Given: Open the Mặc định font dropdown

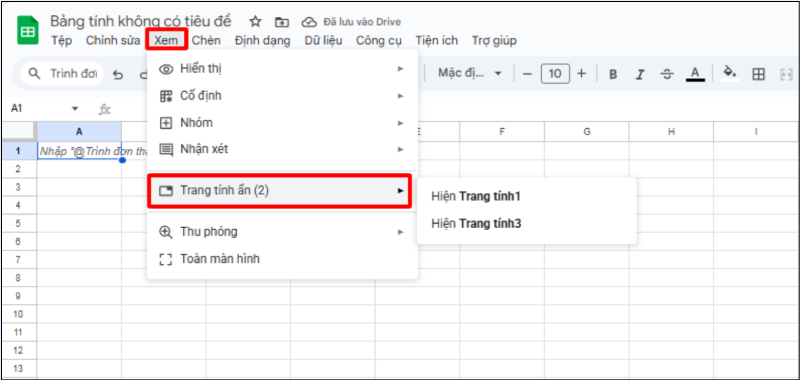Looking at the screenshot, I should 470,74.
